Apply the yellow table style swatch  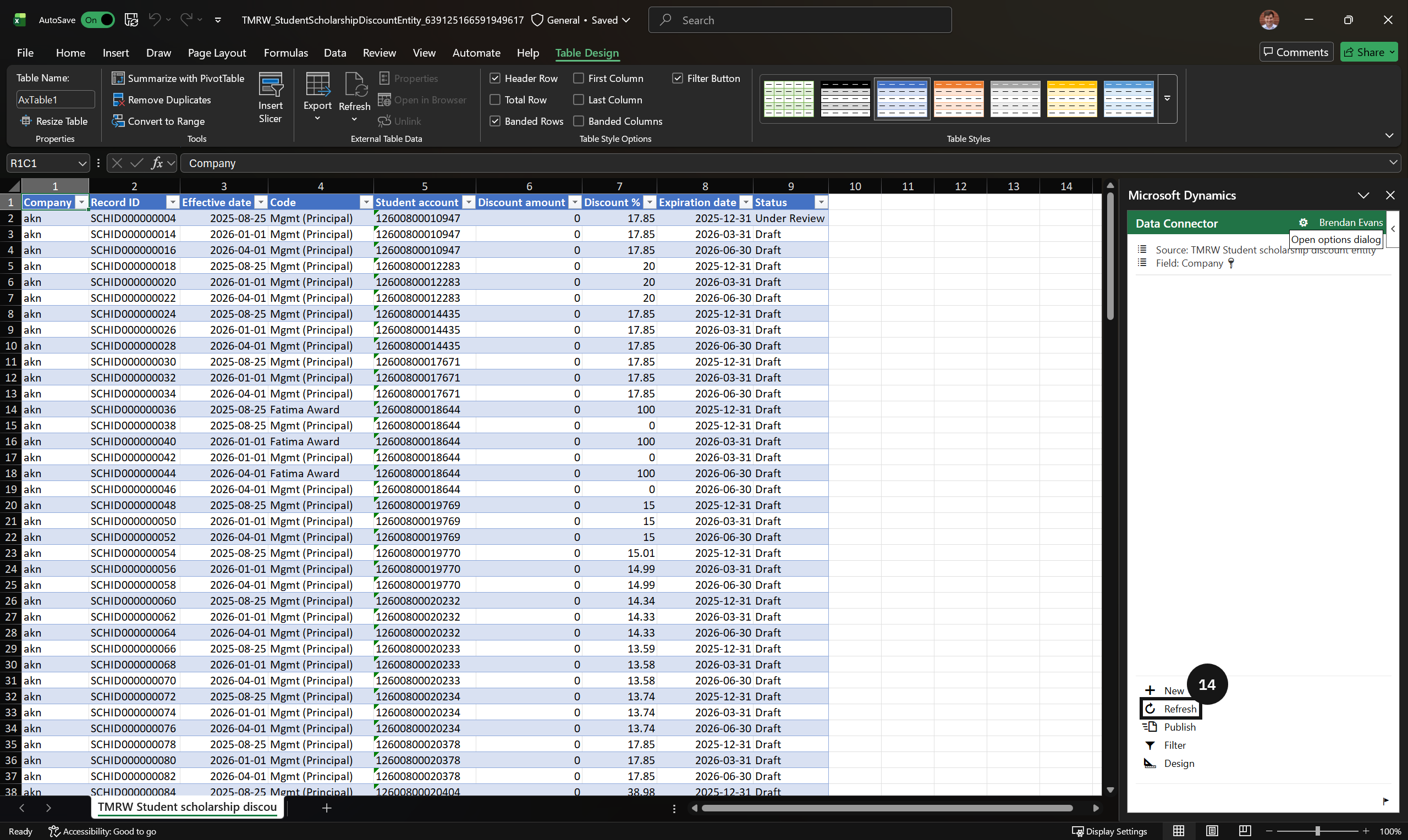click(x=1071, y=98)
